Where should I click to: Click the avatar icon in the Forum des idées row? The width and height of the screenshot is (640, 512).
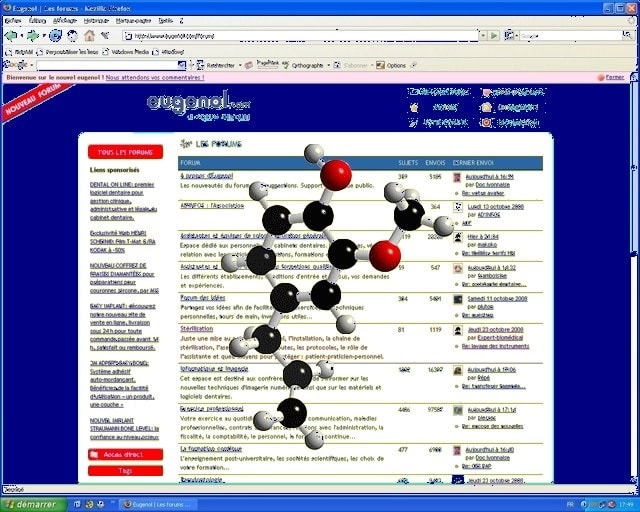click(x=458, y=299)
